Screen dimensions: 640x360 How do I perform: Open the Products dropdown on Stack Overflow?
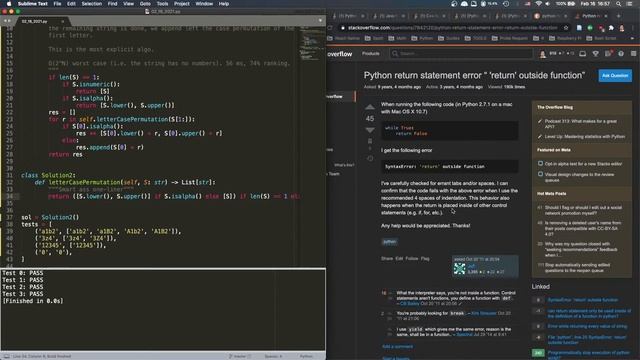pos(371,53)
